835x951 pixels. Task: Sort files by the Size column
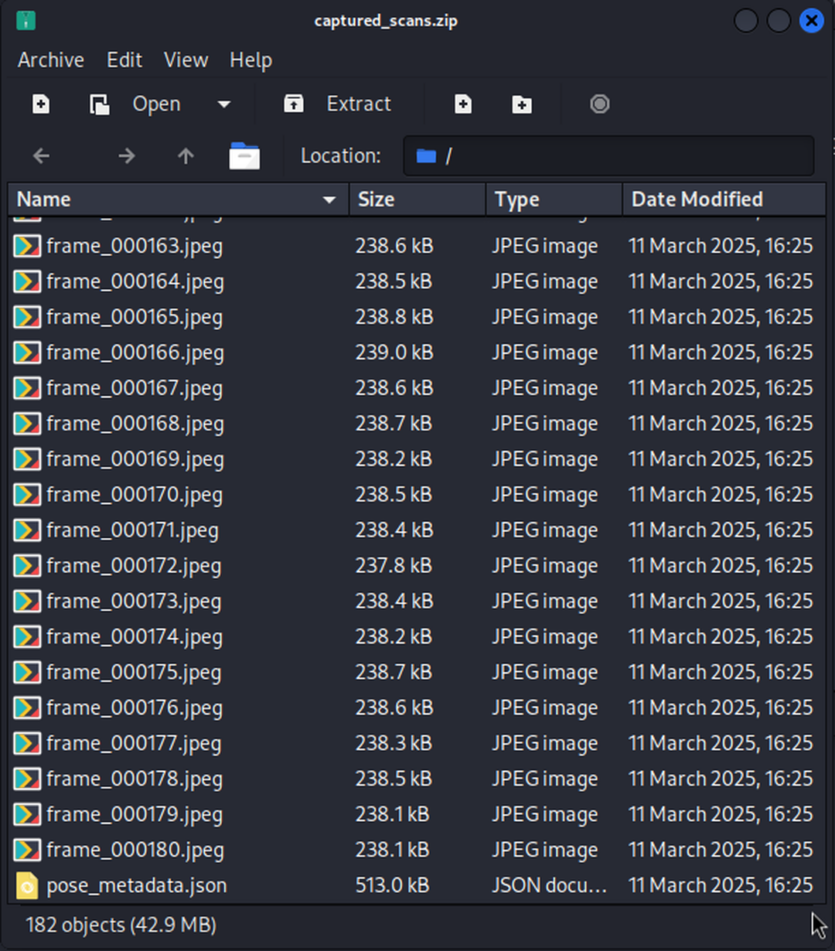(x=417, y=200)
